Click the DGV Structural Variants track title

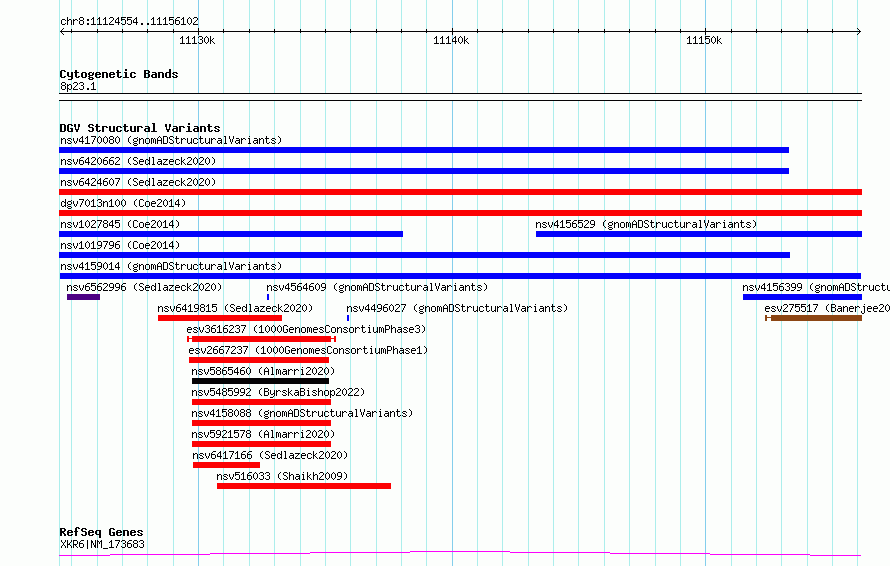140,128
